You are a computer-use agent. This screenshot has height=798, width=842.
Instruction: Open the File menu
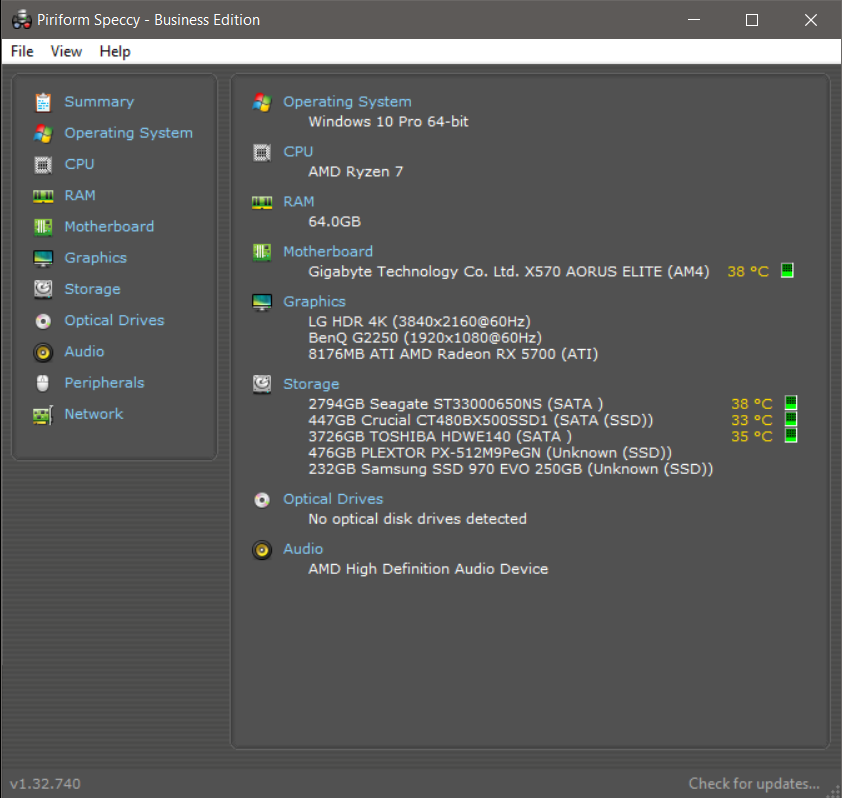[x=22, y=52]
